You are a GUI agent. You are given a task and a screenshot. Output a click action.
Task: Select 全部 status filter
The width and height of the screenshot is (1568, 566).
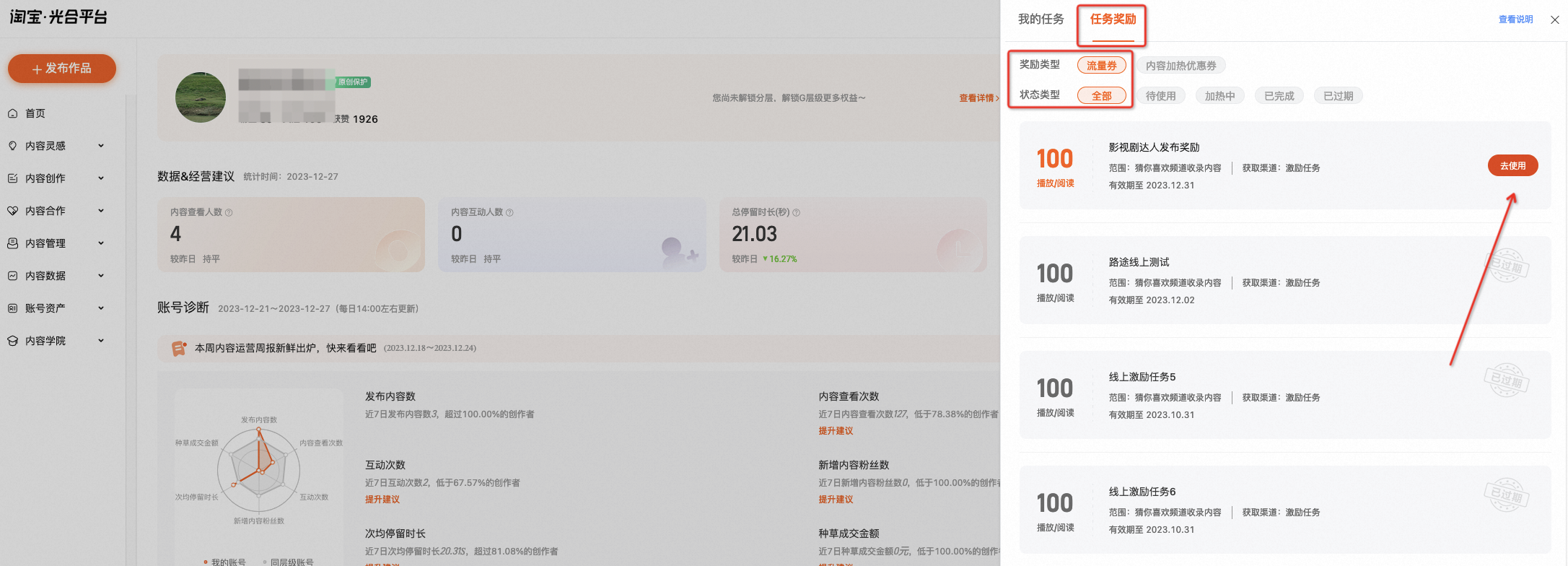coord(1102,96)
